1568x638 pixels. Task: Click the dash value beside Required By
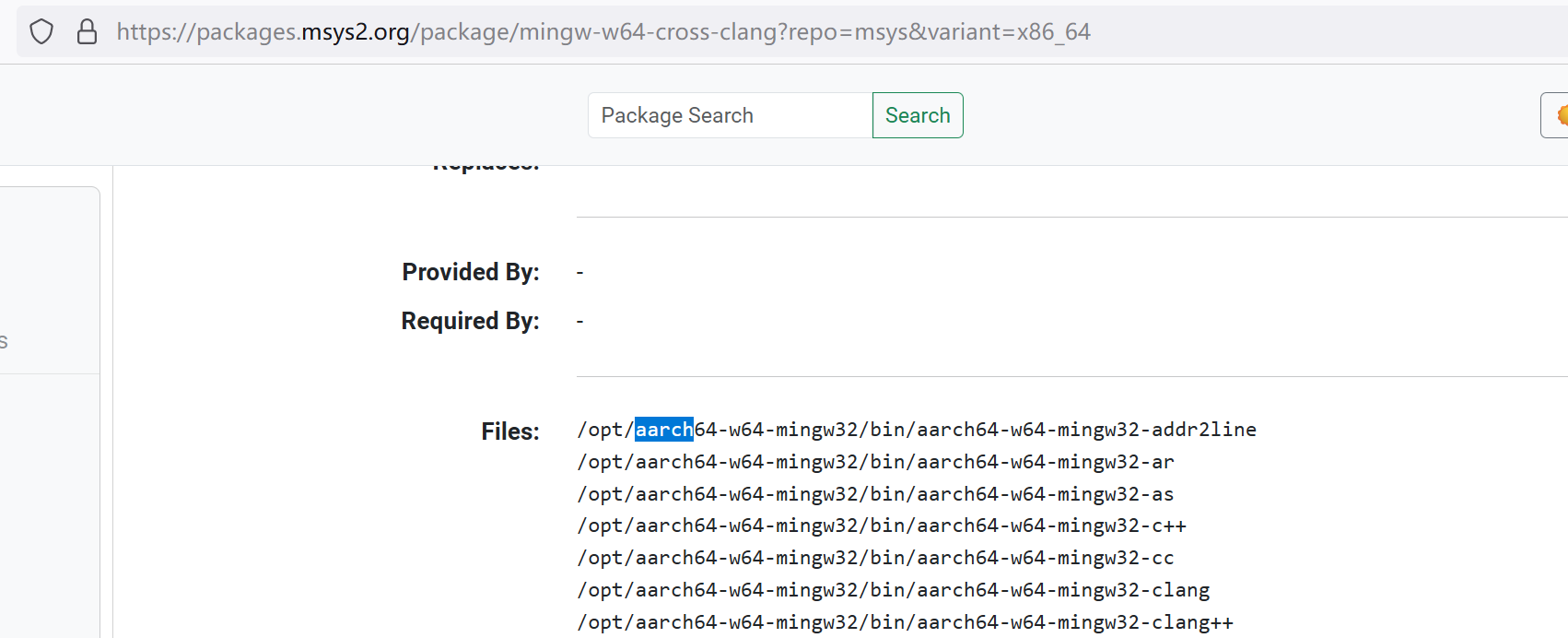[x=579, y=321]
